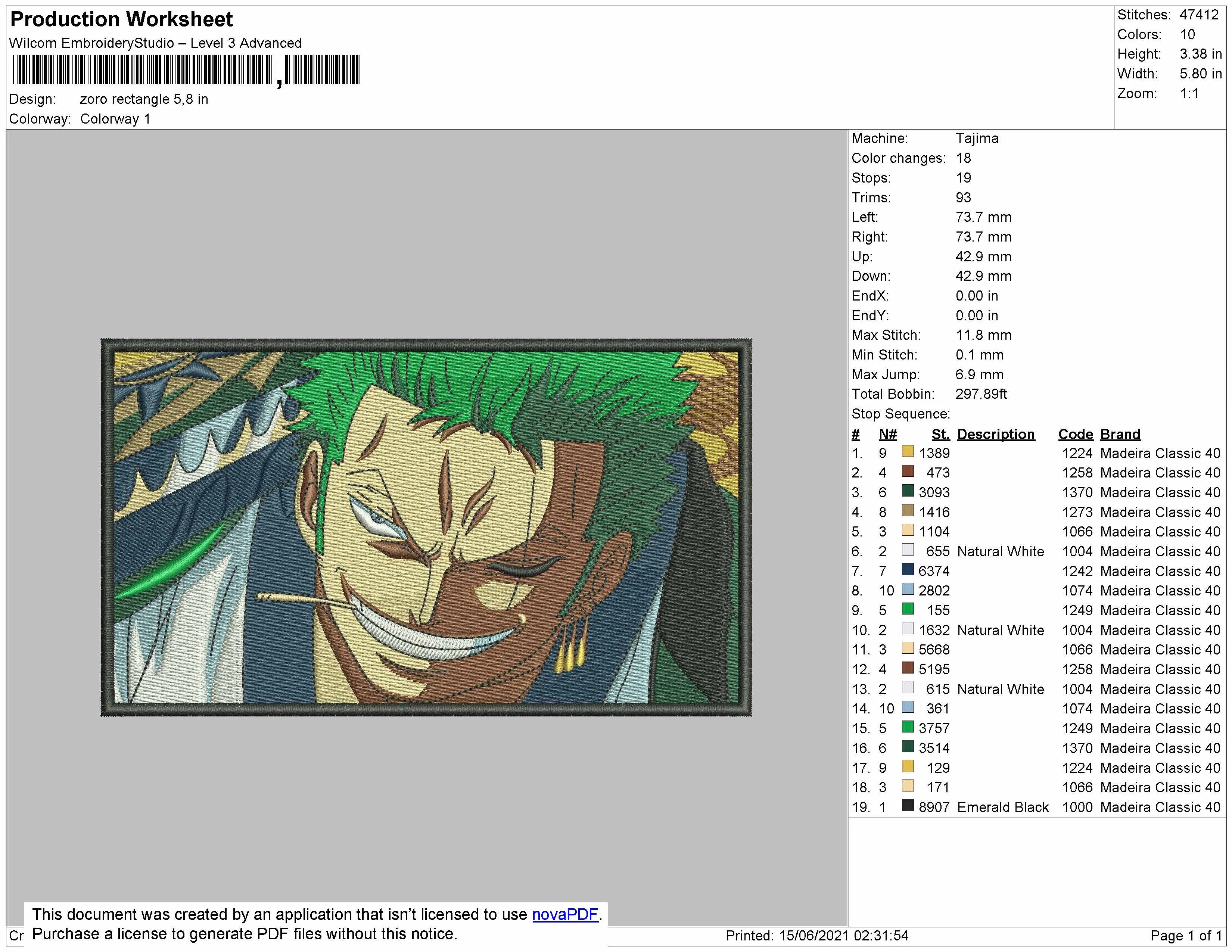Click the Width value 5.80 in
Viewport: 1232px width, 952px height.
1200,74
